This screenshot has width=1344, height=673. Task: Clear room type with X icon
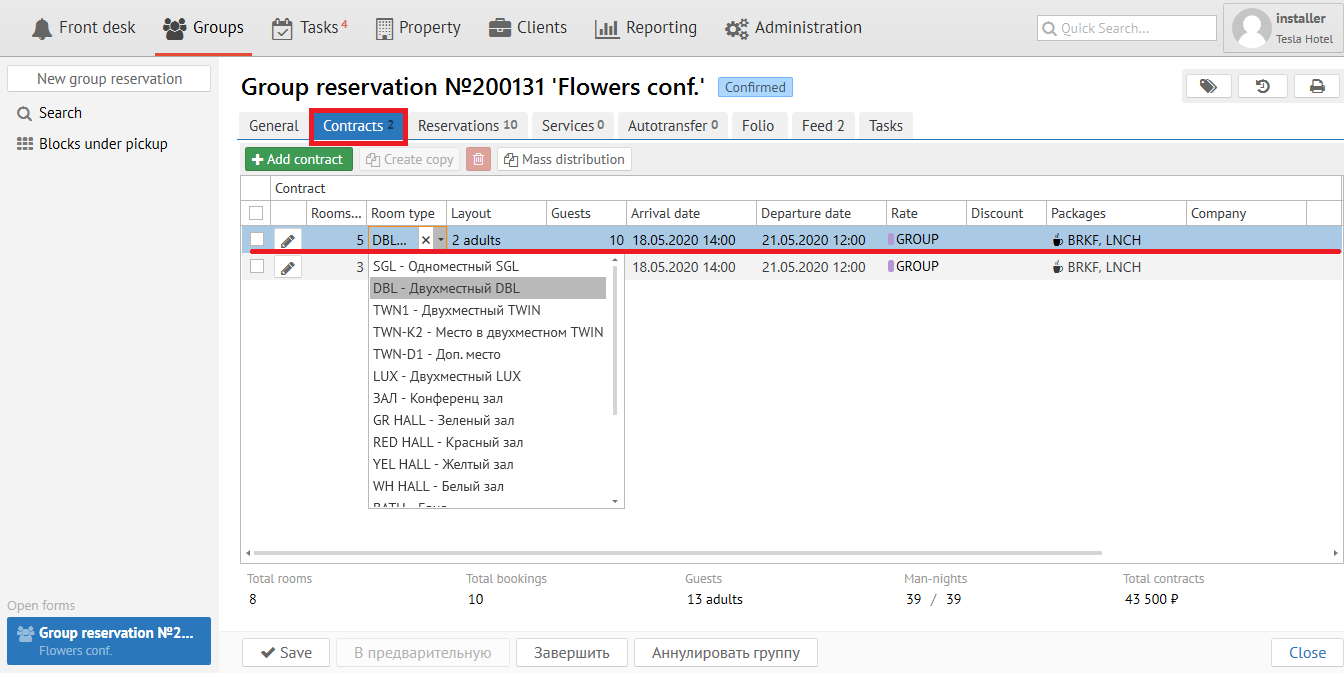(x=426, y=240)
